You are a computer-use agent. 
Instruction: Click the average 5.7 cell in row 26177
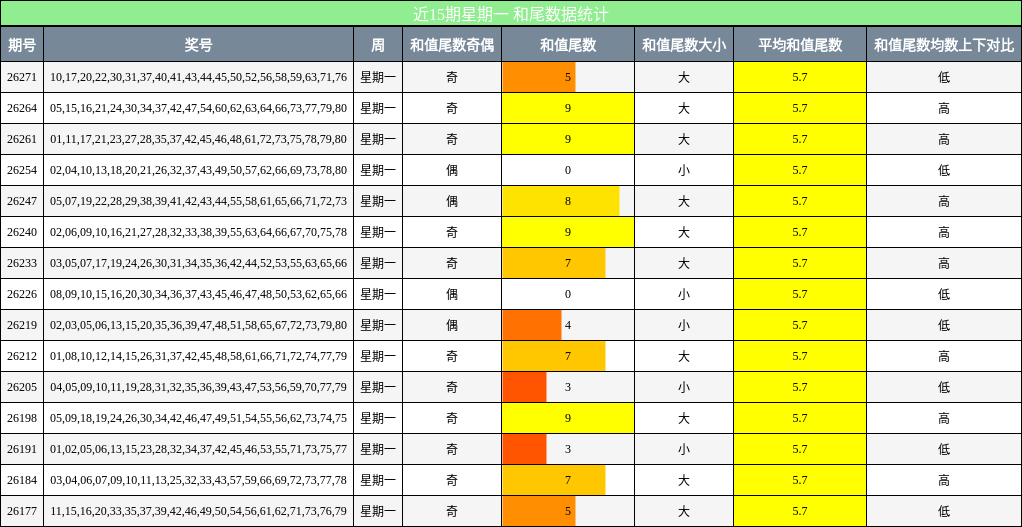click(x=800, y=511)
